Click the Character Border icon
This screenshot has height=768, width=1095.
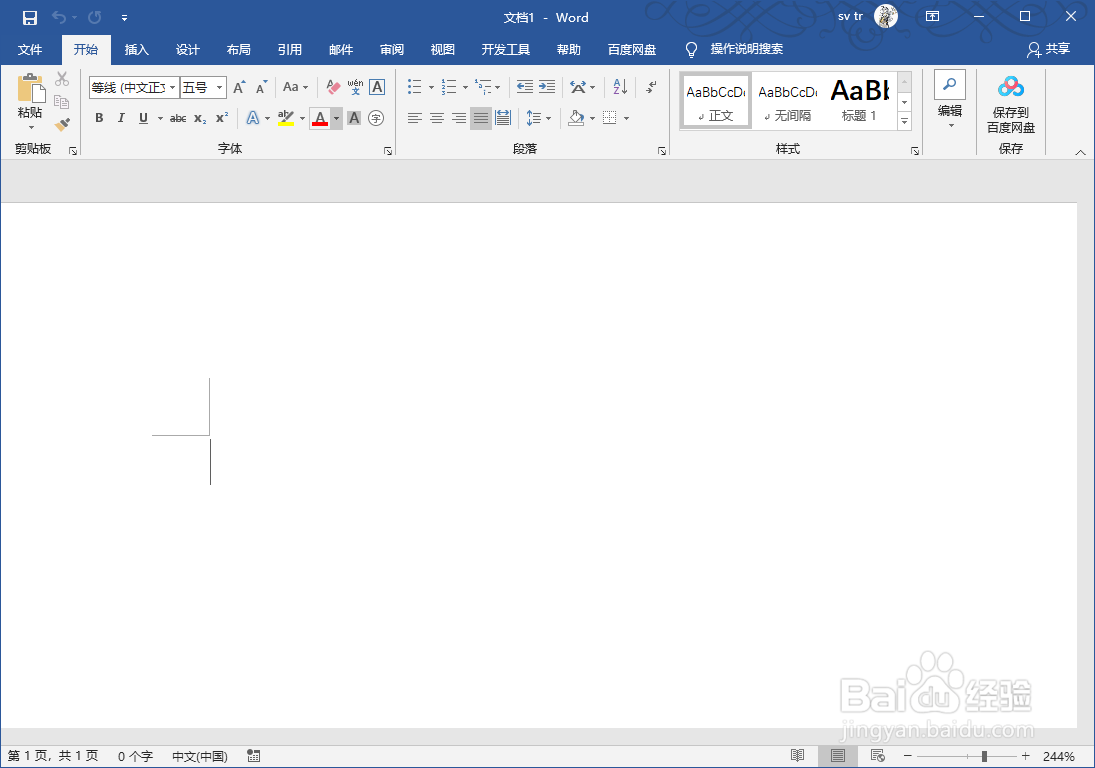coord(377,87)
